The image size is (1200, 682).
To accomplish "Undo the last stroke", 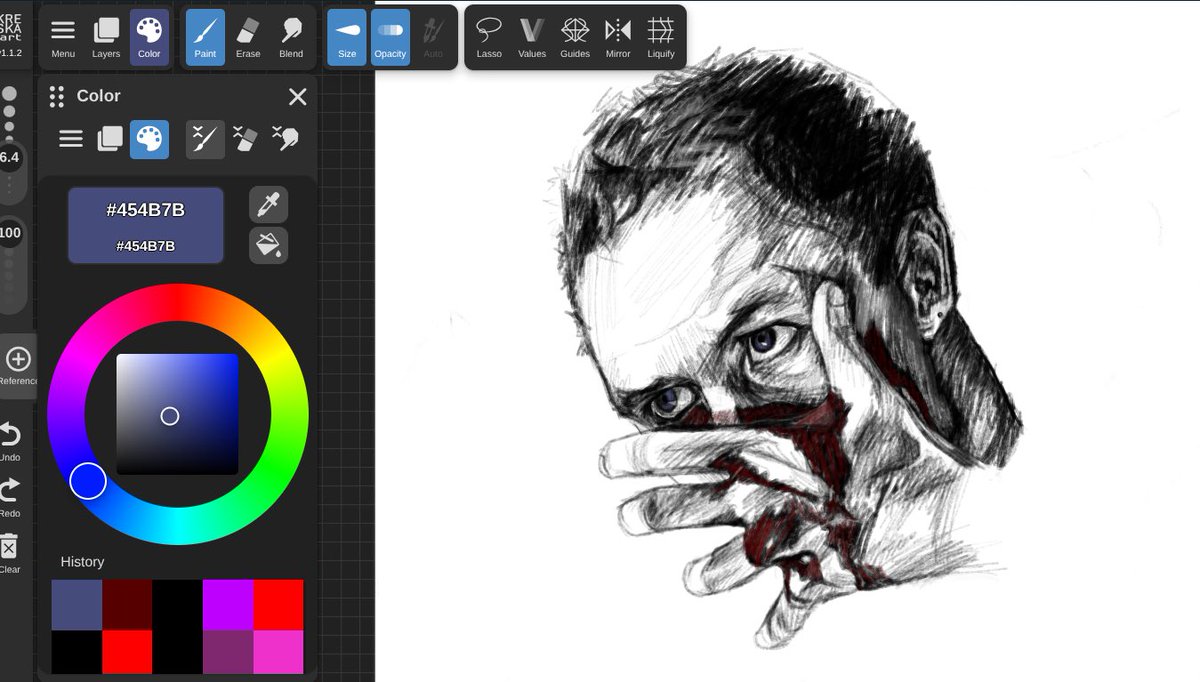I will tap(10, 441).
